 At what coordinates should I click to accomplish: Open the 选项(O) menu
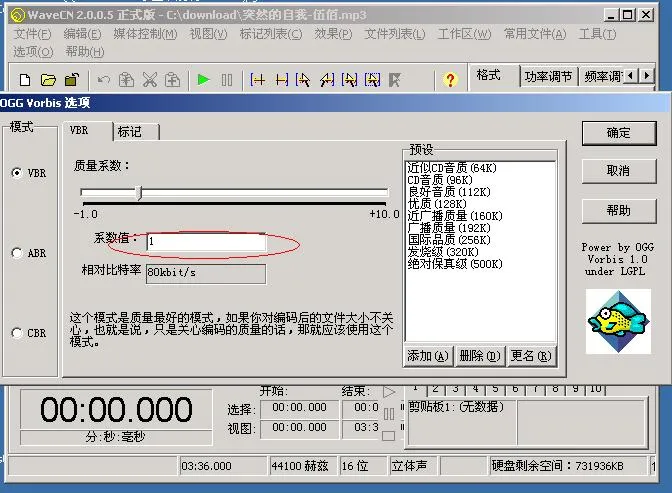click(x=33, y=52)
